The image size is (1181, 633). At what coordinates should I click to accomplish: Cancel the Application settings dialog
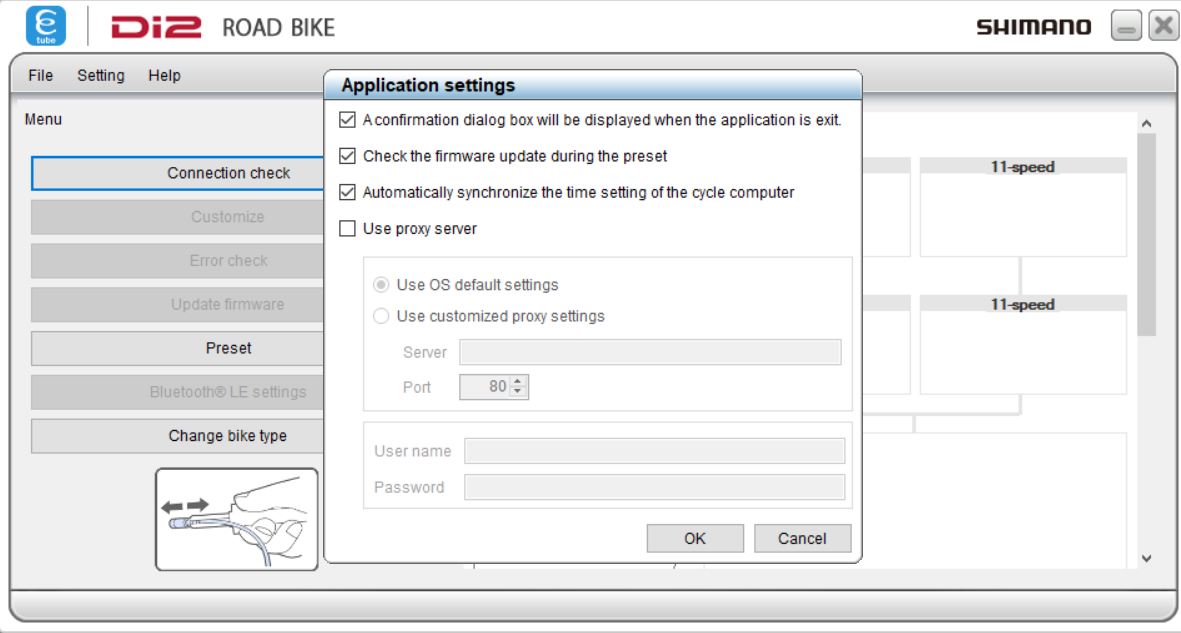coord(802,538)
